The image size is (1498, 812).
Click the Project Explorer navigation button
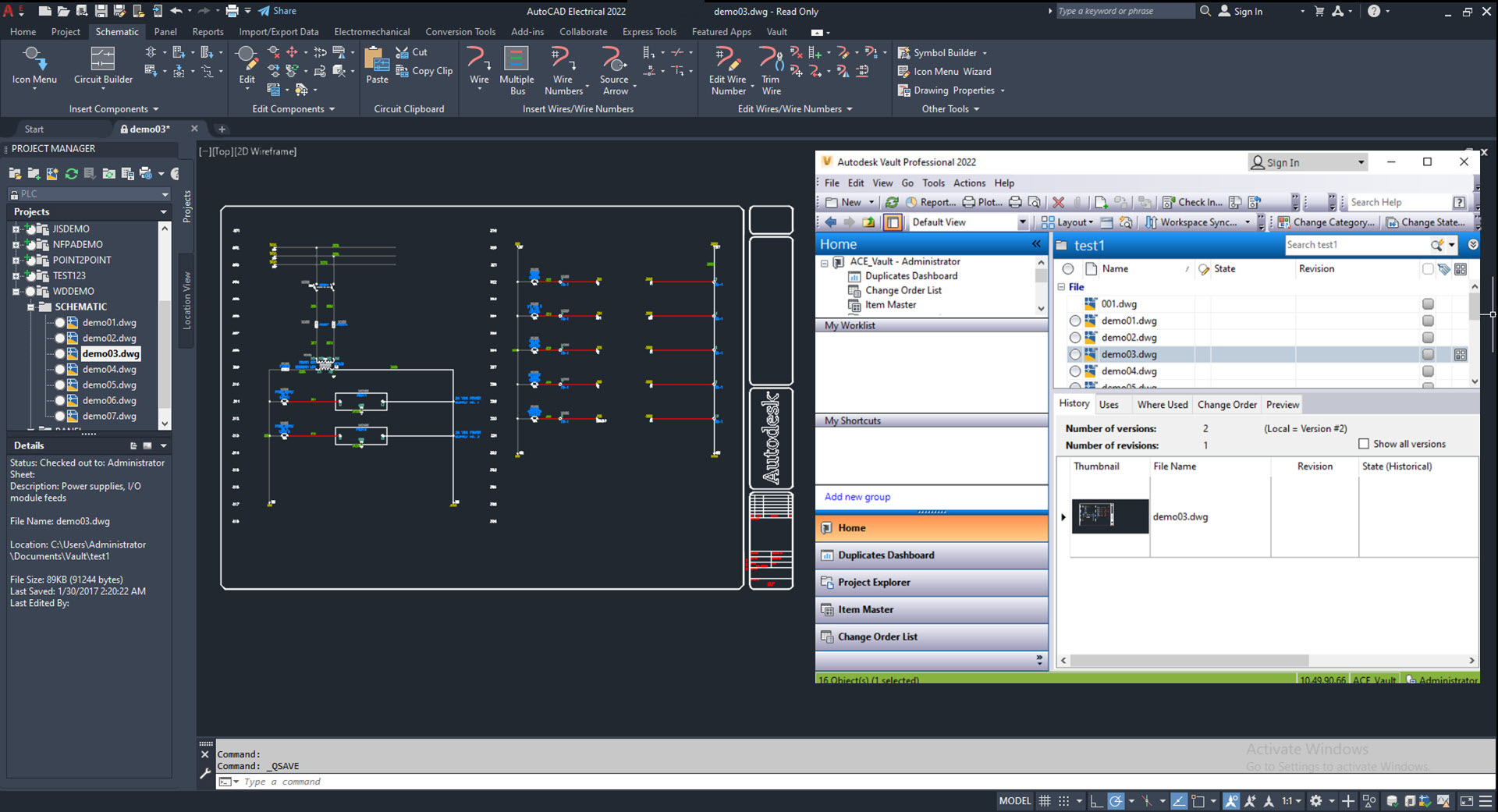pos(874,583)
